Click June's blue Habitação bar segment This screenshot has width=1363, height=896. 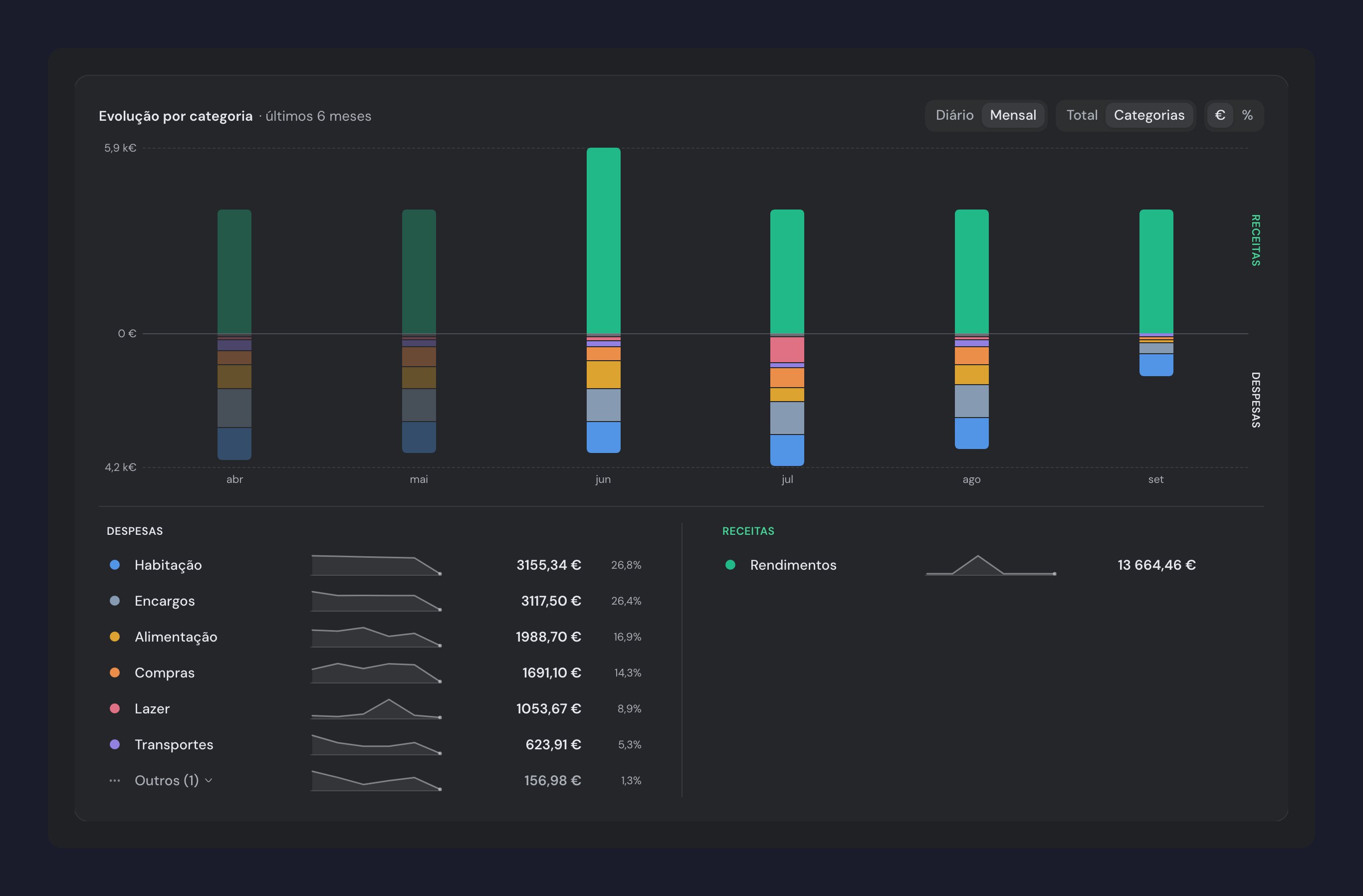[x=603, y=438]
